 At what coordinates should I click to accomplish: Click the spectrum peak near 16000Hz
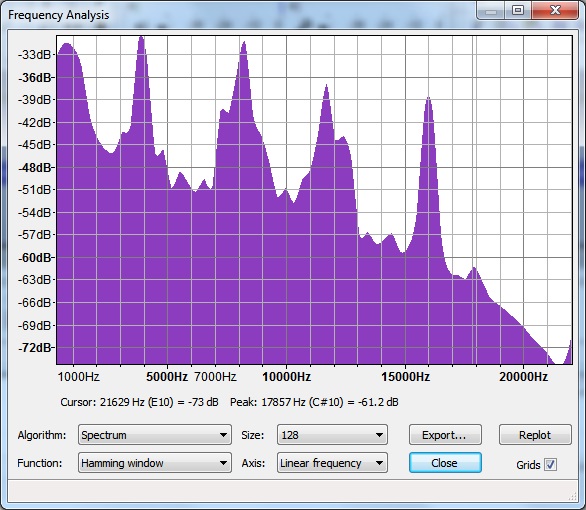pyautogui.click(x=428, y=98)
